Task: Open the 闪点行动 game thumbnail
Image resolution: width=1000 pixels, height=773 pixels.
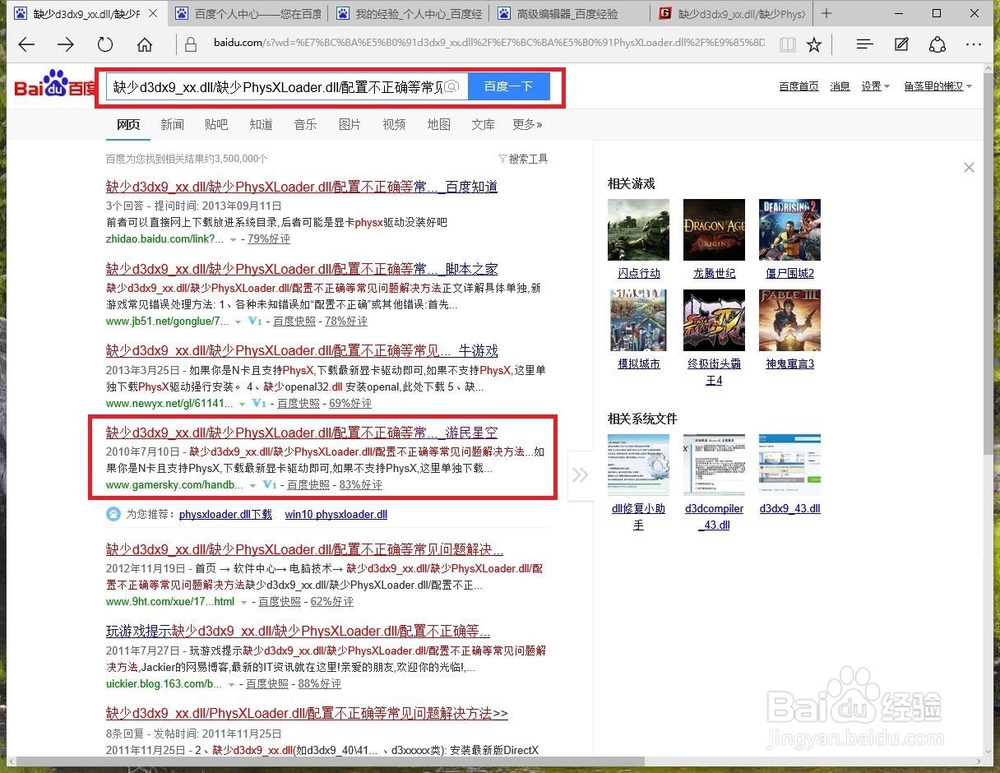Action: click(x=638, y=230)
